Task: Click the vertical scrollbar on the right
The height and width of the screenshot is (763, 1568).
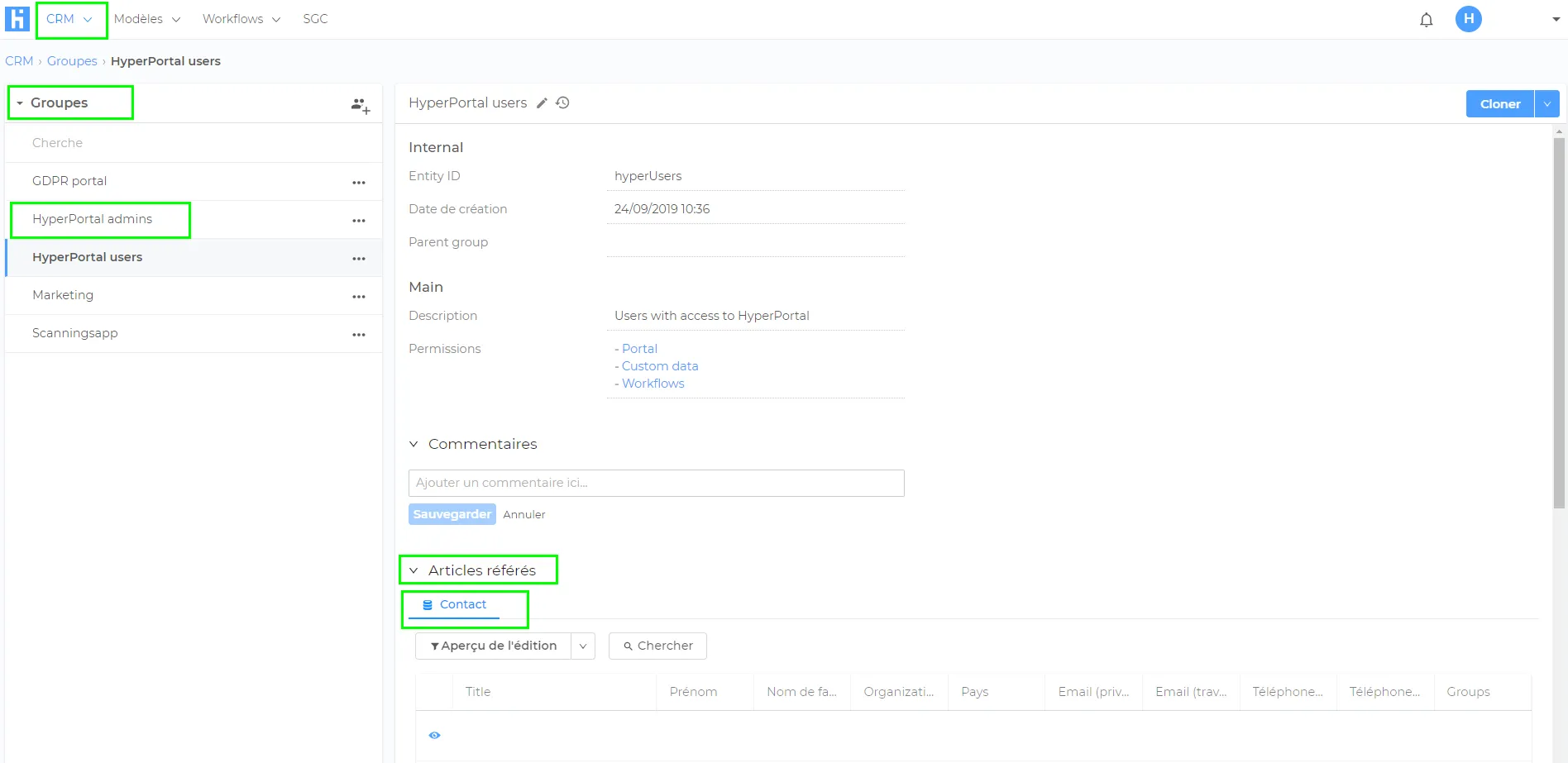Action: coord(1559,322)
